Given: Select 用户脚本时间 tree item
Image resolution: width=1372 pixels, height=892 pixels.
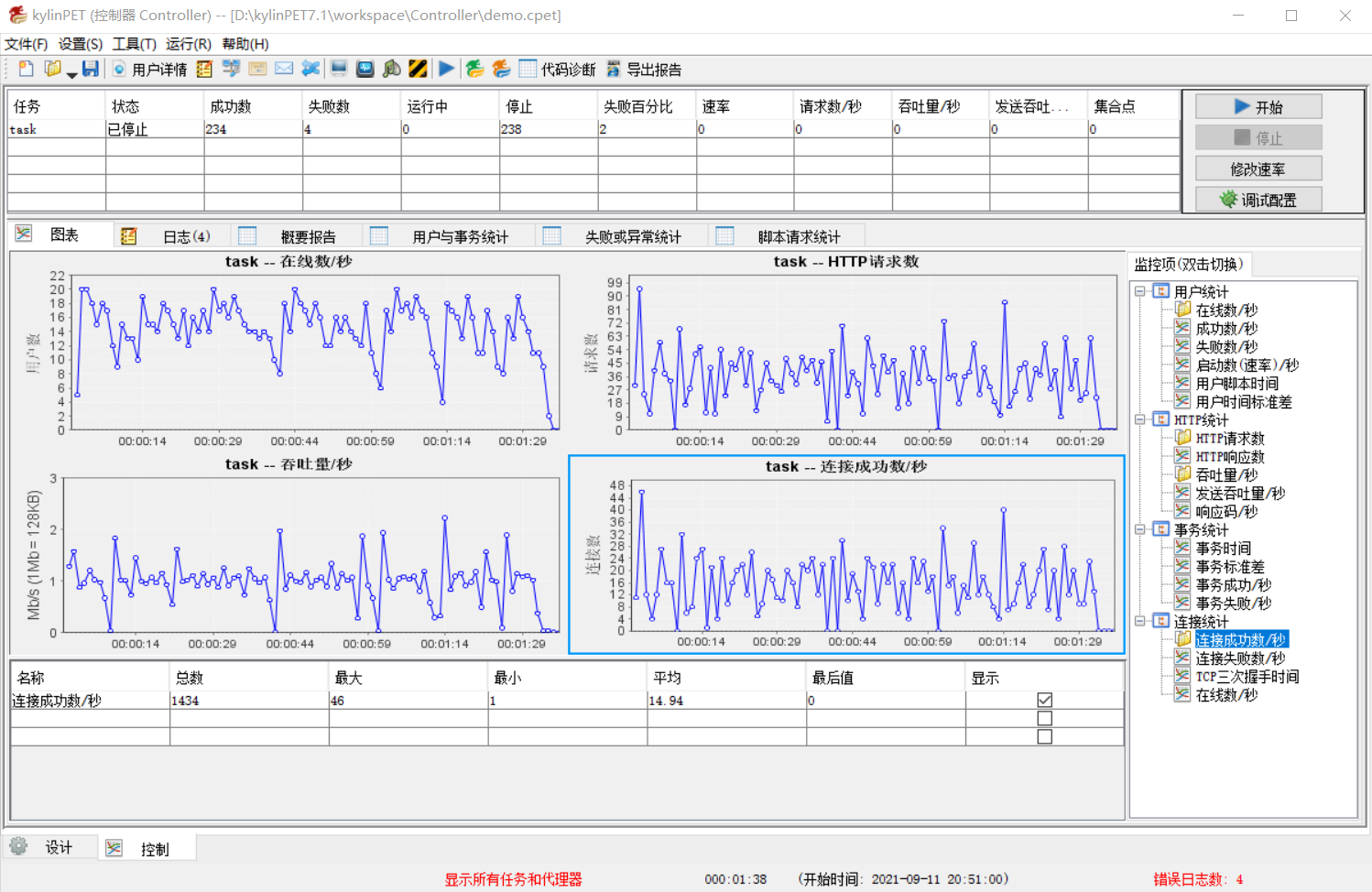Looking at the screenshot, I should (1237, 383).
